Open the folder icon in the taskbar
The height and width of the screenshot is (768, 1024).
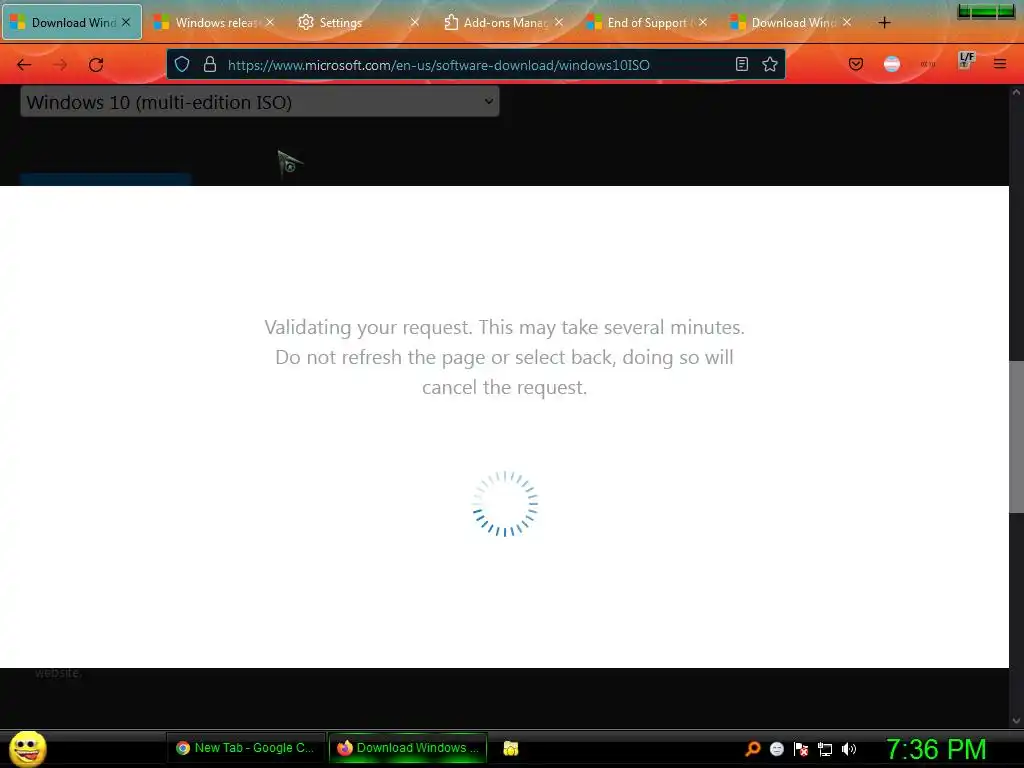511,748
